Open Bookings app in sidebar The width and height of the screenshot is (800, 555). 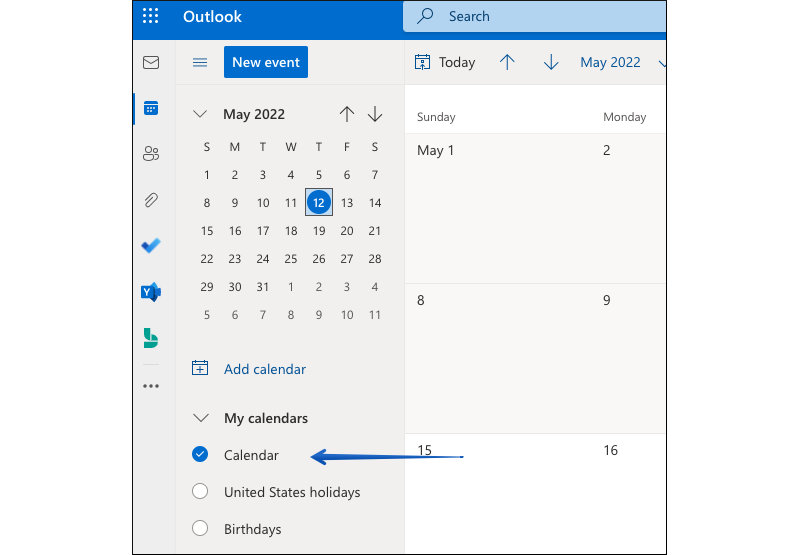point(151,338)
